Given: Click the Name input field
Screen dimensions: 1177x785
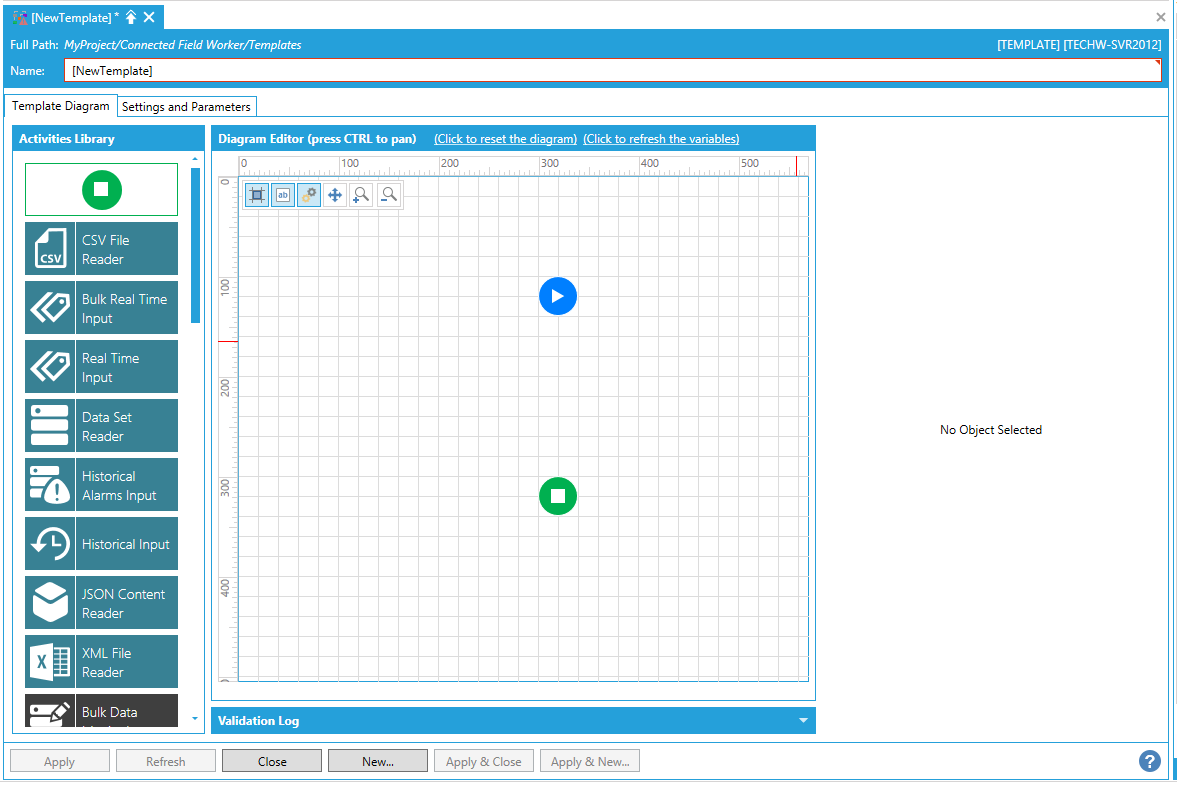Looking at the screenshot, I should (x=612, y=71).
